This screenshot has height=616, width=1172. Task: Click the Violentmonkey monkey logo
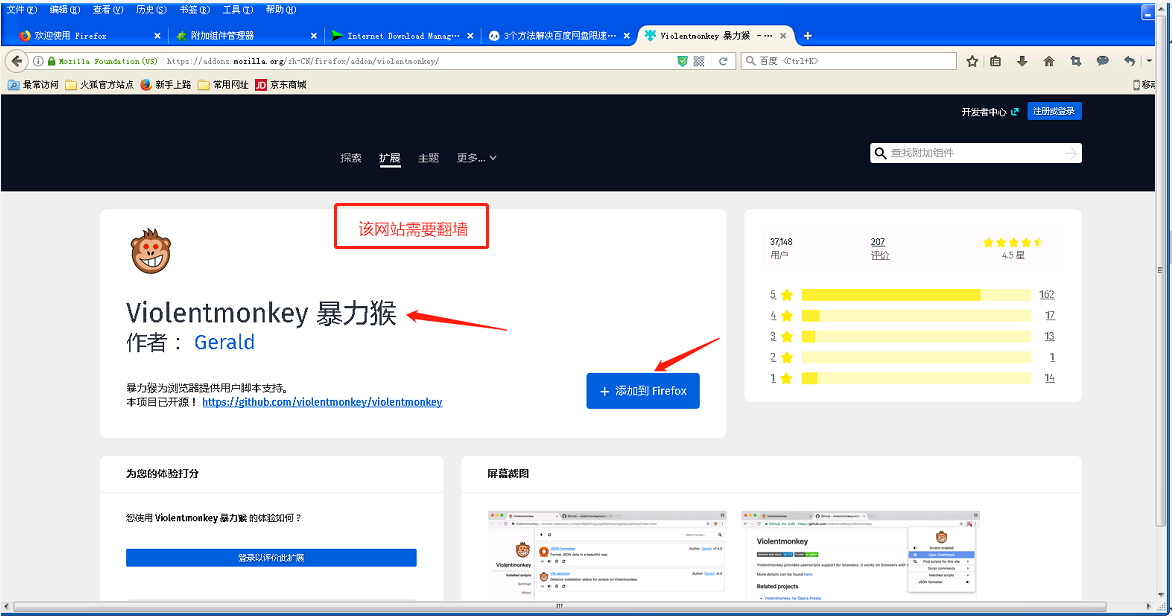coord(151,251)
